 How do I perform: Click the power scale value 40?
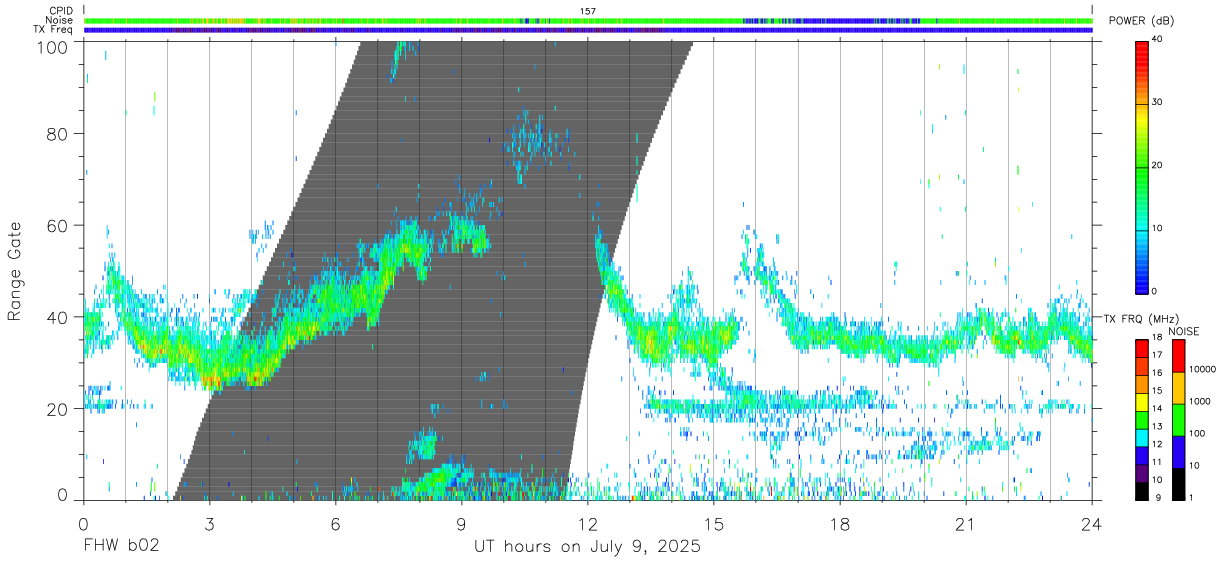[1158, 39]
